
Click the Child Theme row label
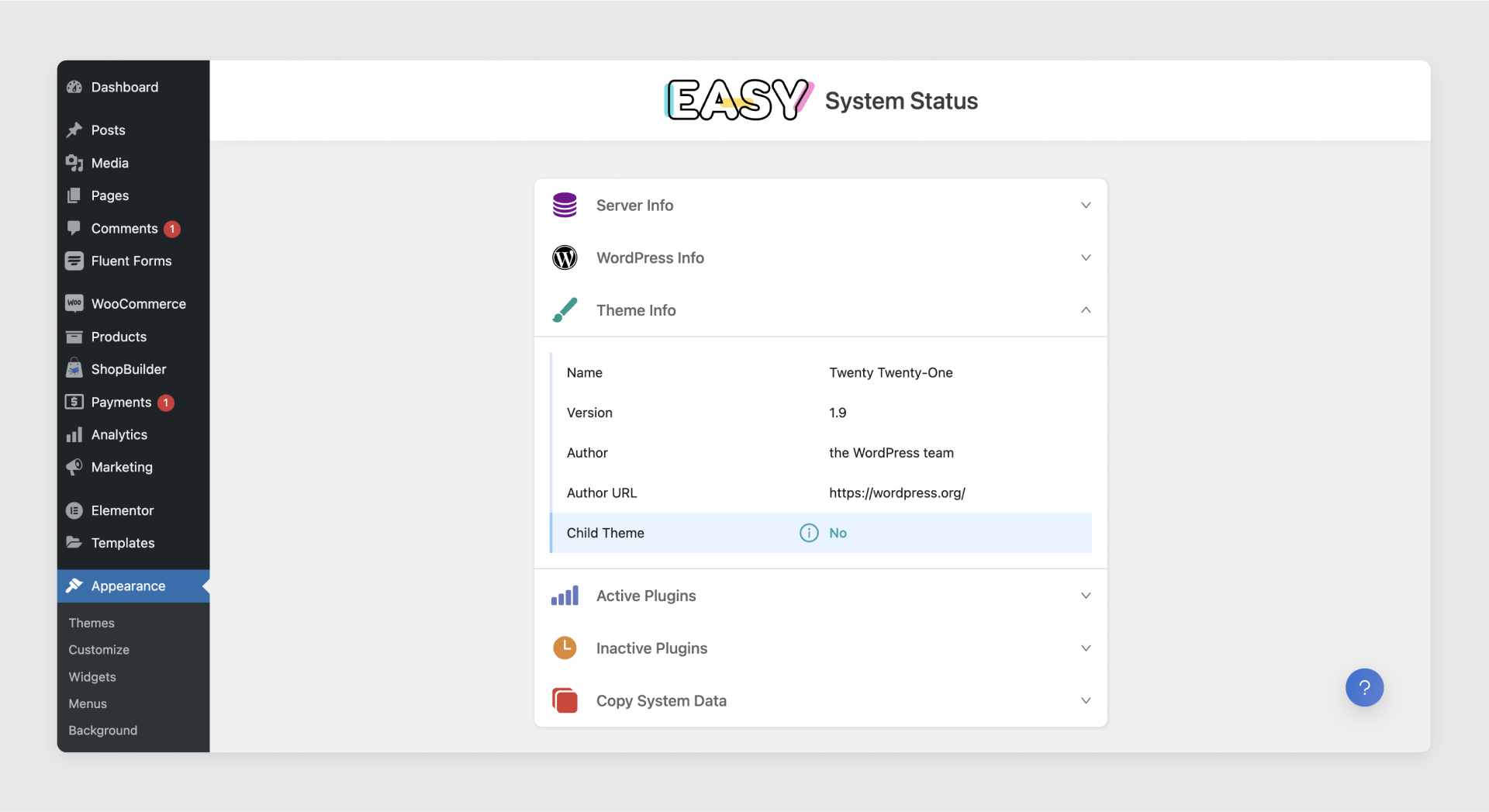coord(606,533)
